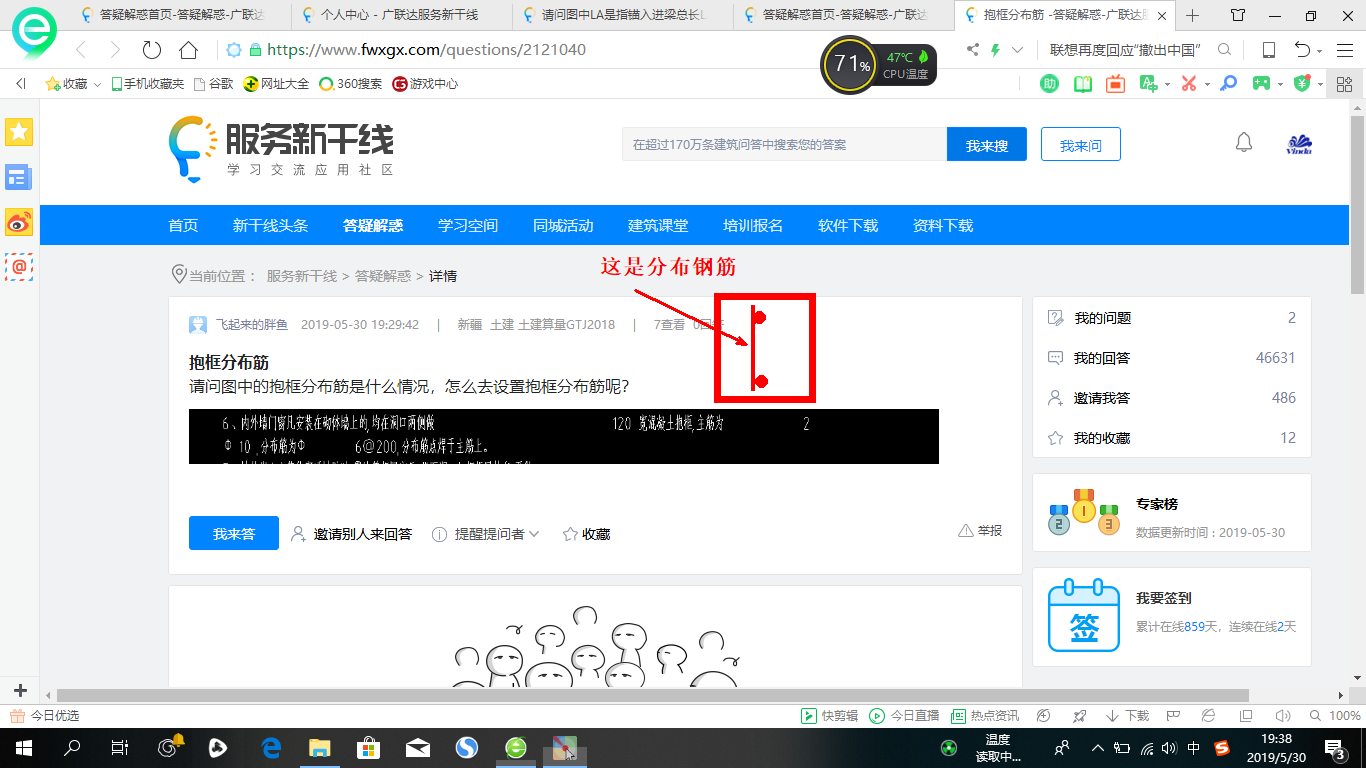Click the question drawing image thumbnail
Image resolution: width=1366 pixels, height=768 pixels.
click(x=564, y=436)
